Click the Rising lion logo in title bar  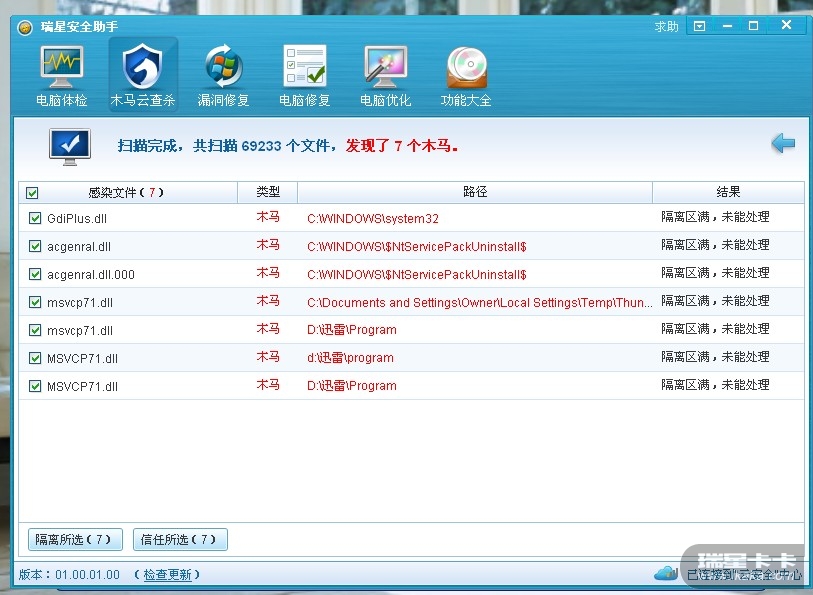(24, 27)
